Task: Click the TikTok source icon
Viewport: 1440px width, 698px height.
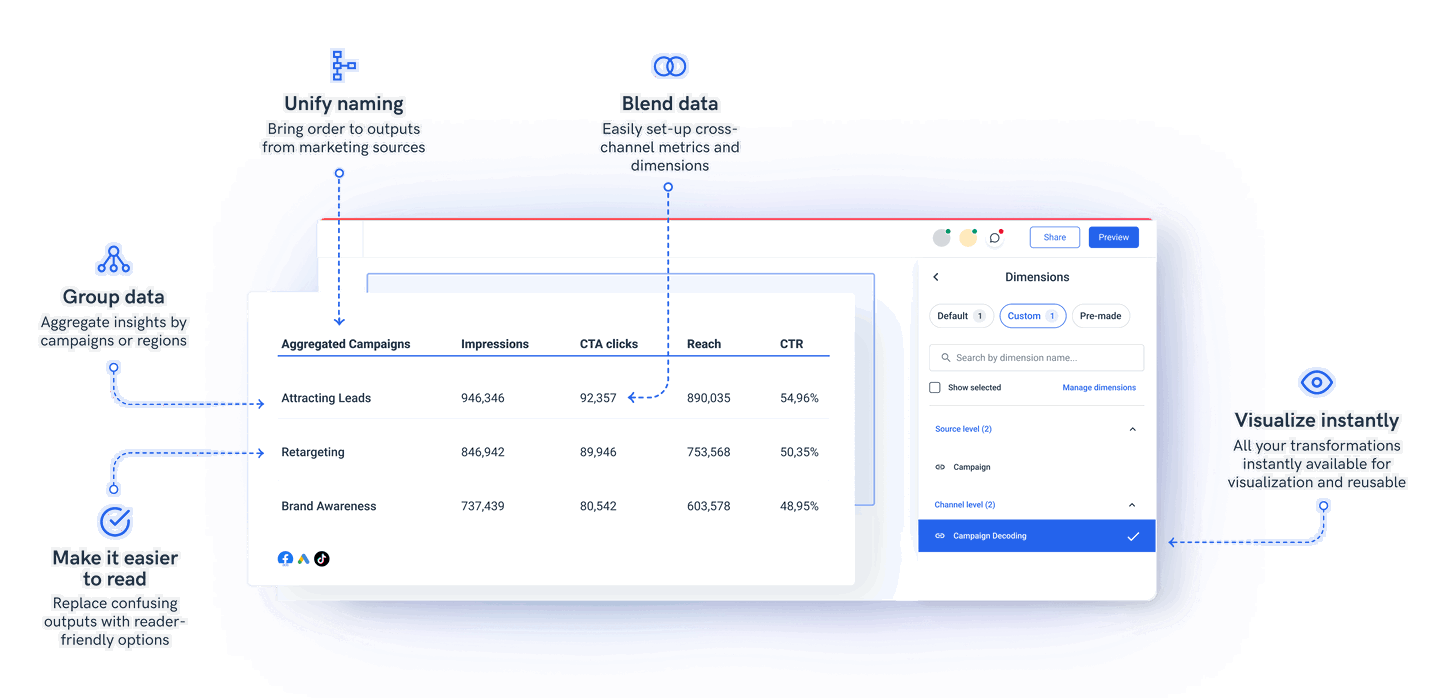Action: pyautogui.click(x=321, y=558)
